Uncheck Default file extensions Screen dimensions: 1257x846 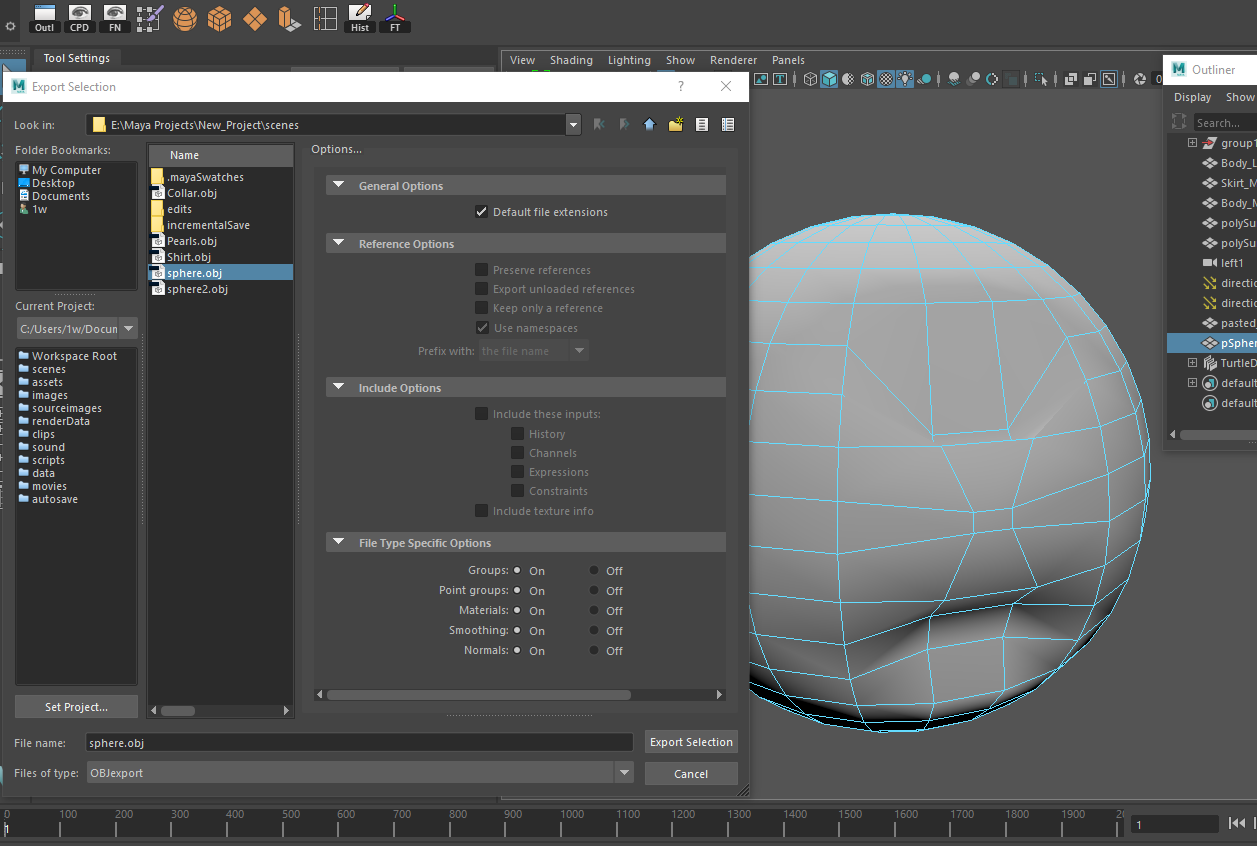point(481,211)
